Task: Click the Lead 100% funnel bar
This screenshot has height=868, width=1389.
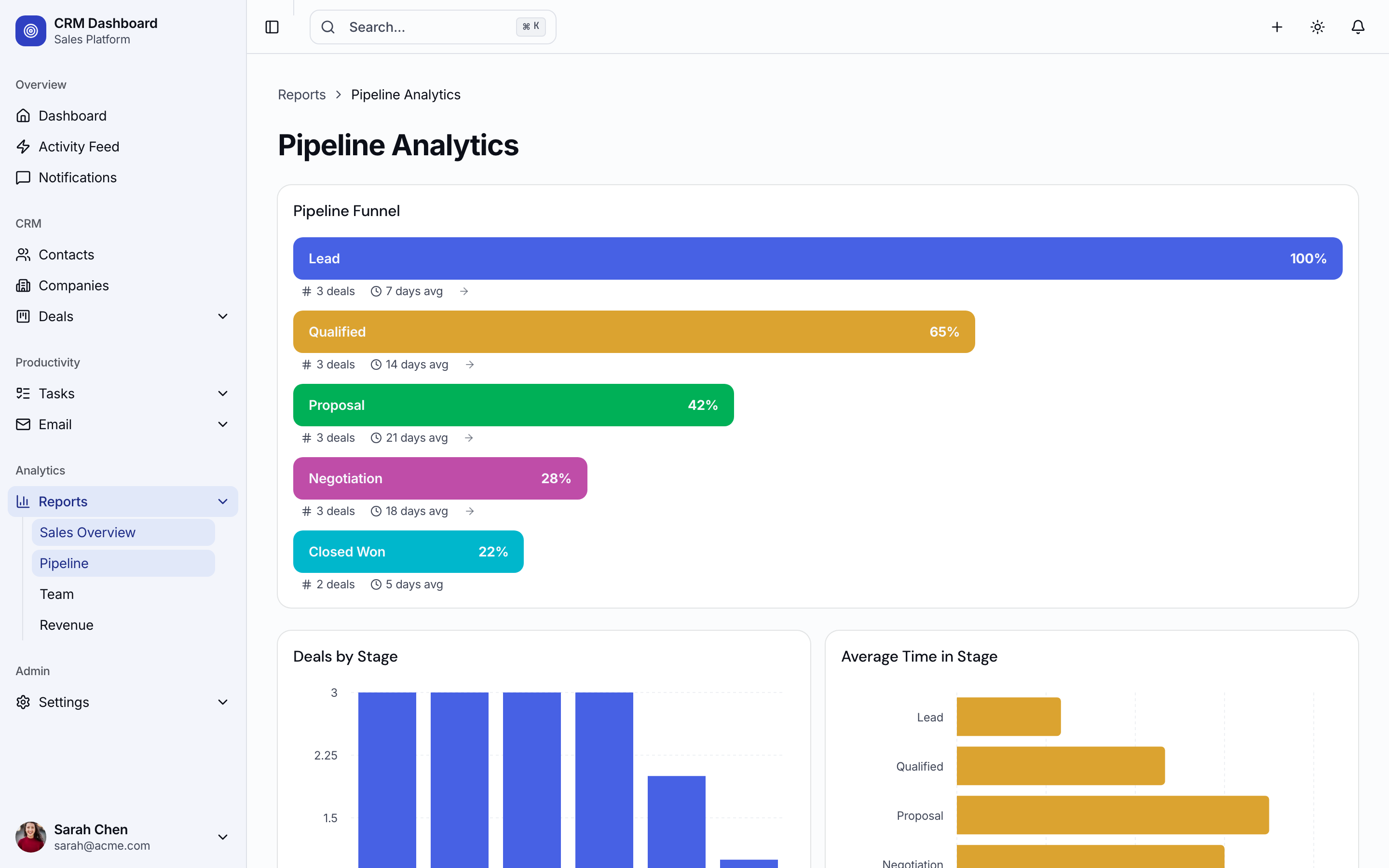Action: click(815, 258)
